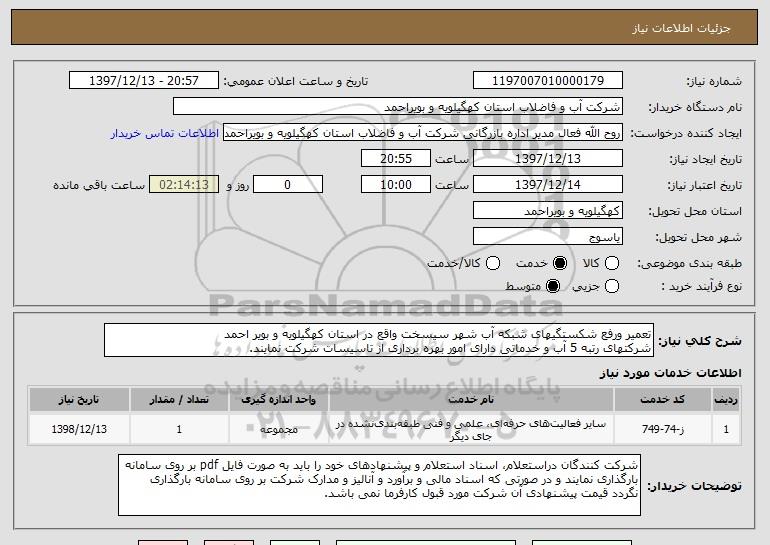This screenshot has height=545, width=770.
Task: Click the ردیف column header
Action: [x=726, y=400]
